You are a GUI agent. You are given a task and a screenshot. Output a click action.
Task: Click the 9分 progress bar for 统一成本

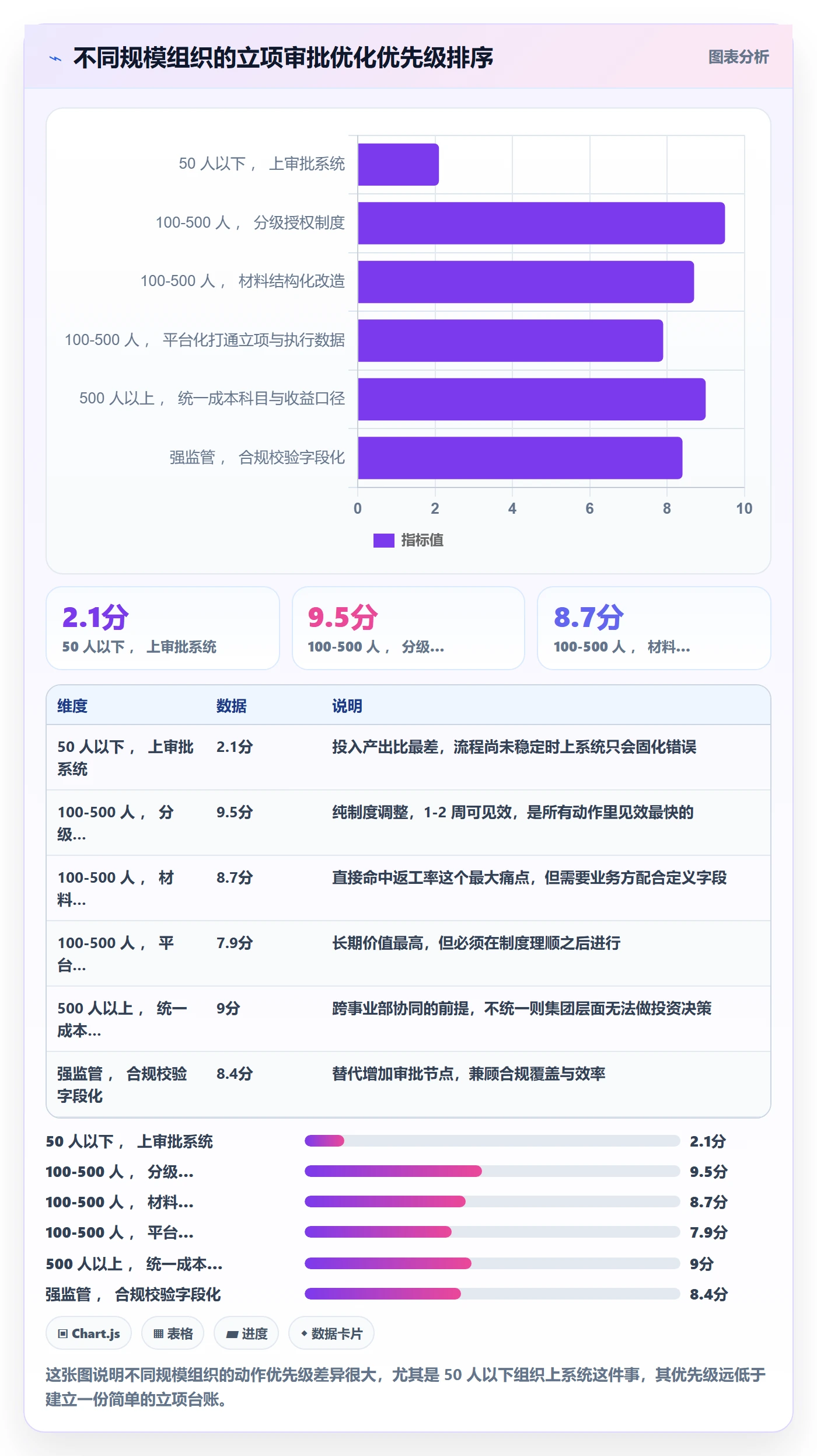click(492, 1263)
